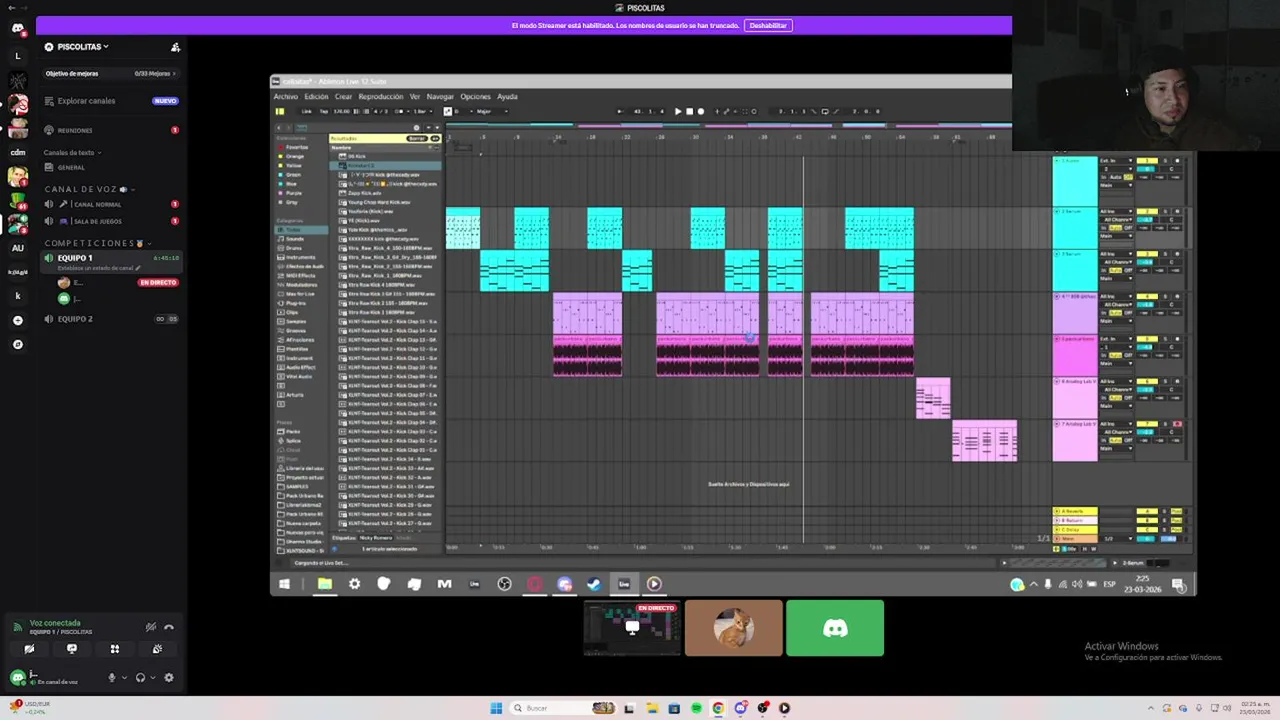This screenshot has width=1280, height=720.
Task: Select the Sounds category in browser
Action: (x=294, y=239)
